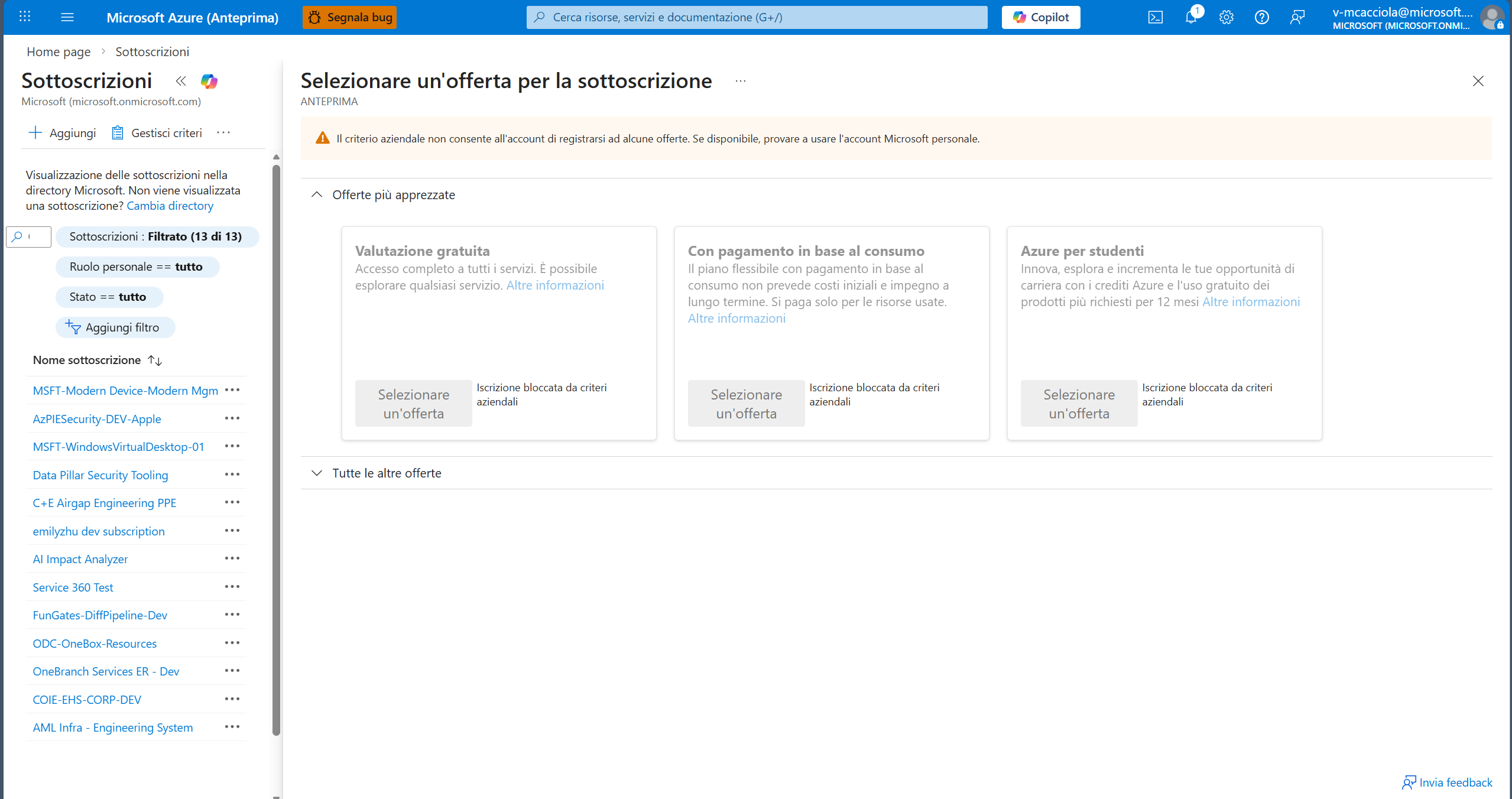Open more options for AI Impact Analyzer
Viewport: 1512px width, 799px height.
[232, 558]
